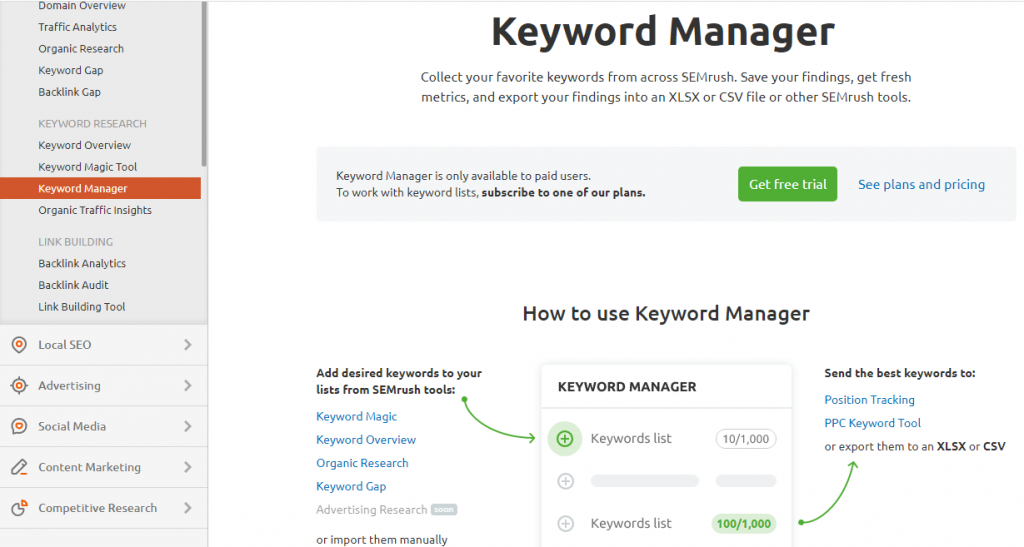Select the highlighted Keyword Manager item

tap(101, 188)
